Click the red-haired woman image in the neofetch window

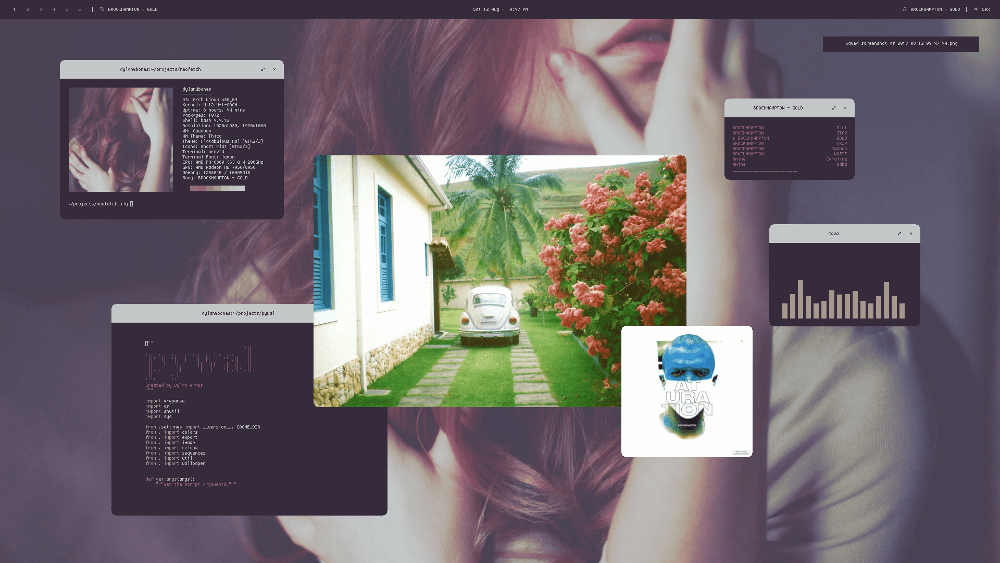pos(121,140)
